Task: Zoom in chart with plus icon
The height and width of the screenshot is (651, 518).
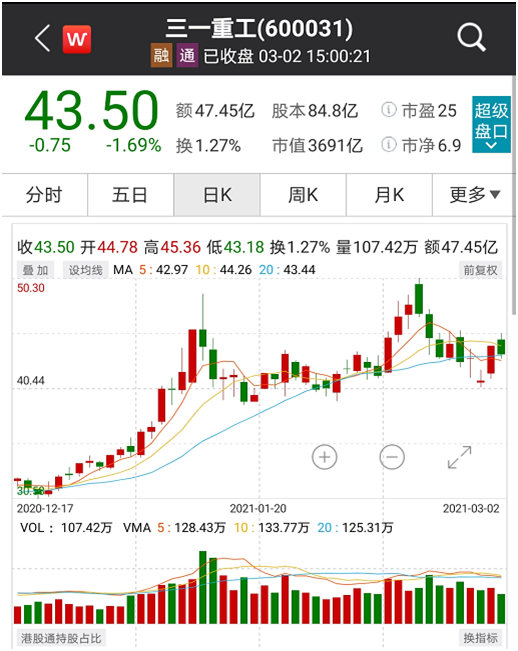Action: click(x=325, y=458)
